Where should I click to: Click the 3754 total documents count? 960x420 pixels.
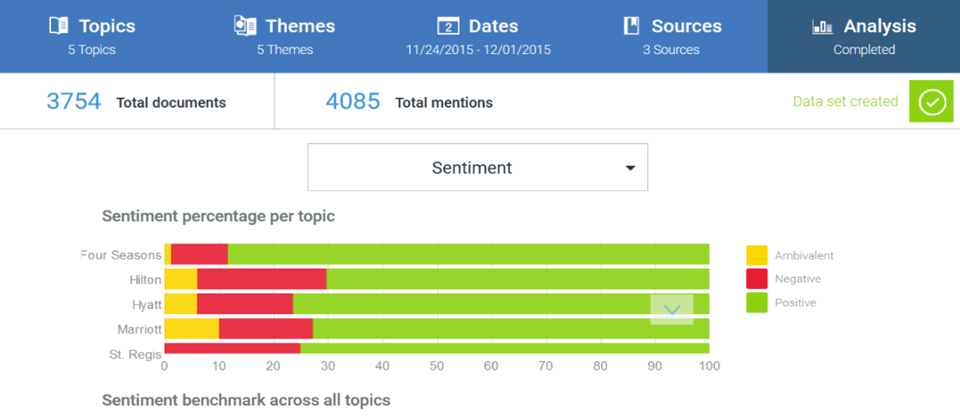(x=73, y=102)
